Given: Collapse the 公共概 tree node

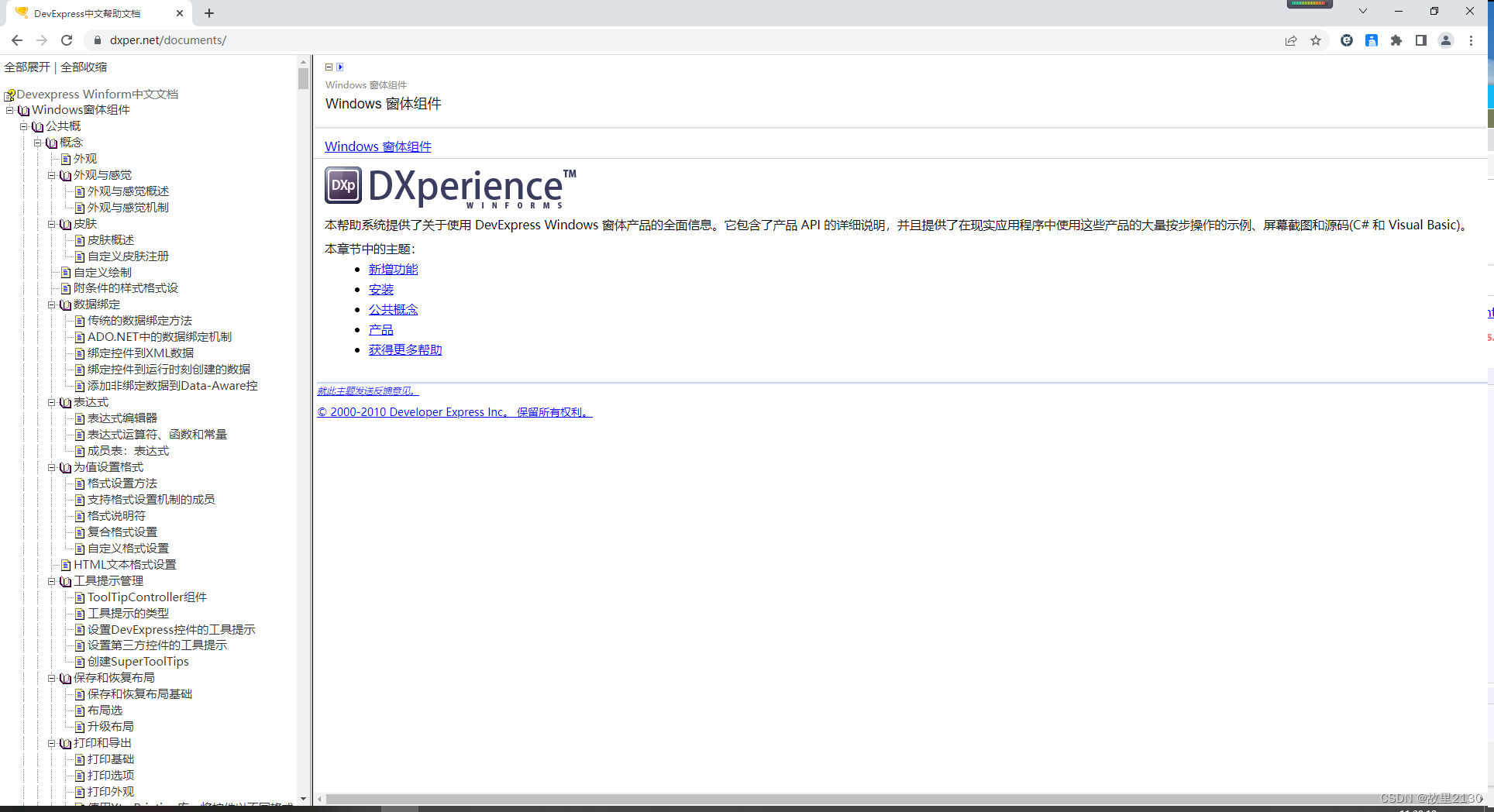Looking at the screenshot, I should coord(24,126).
